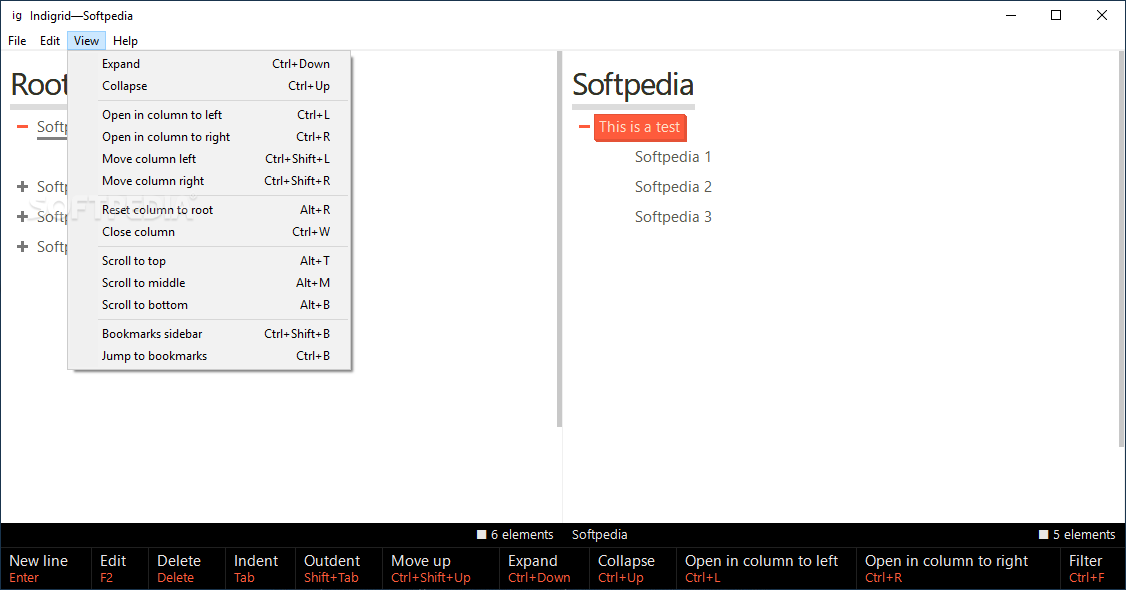Screen dimensions: 1126x590
Task: Maximize the Indigrid window
Action: [1056, 15]
